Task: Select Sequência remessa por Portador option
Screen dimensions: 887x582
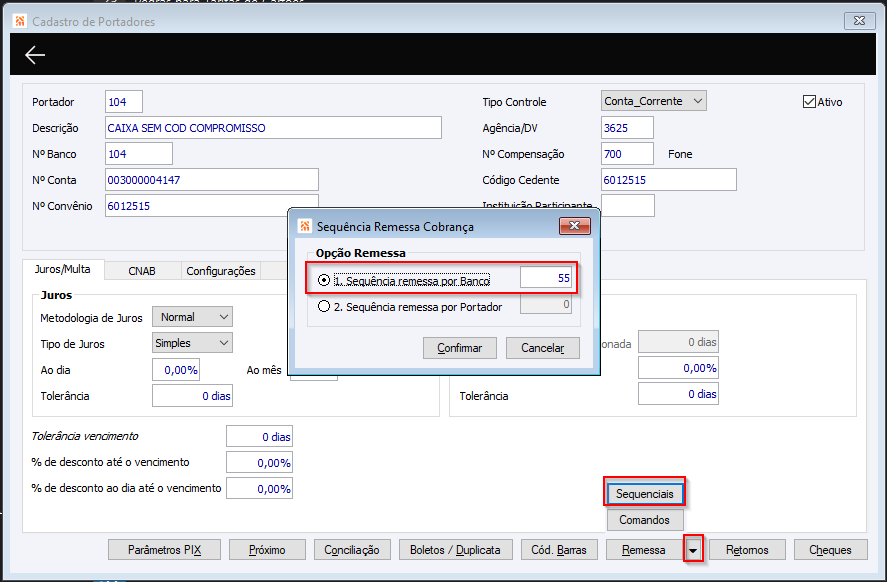Action: coord(324,307)
